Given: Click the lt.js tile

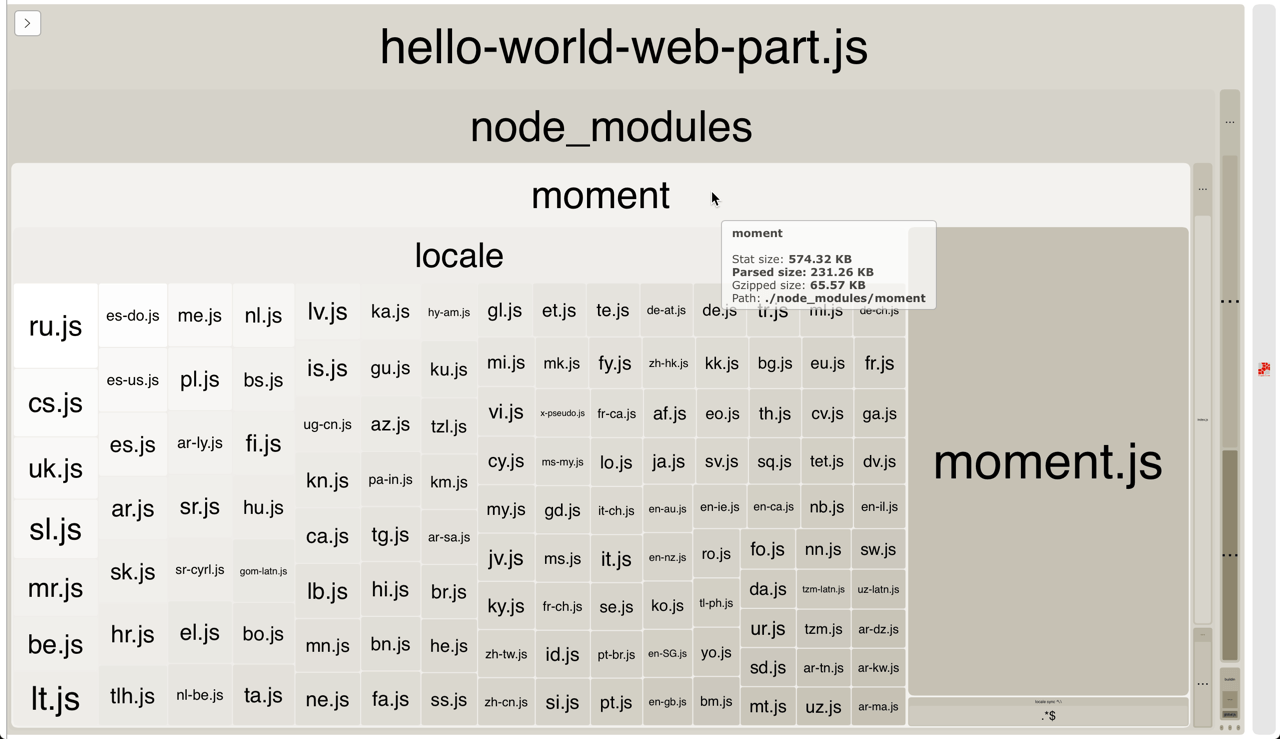Looking at the screenshot, I should [x=55, y=698].
